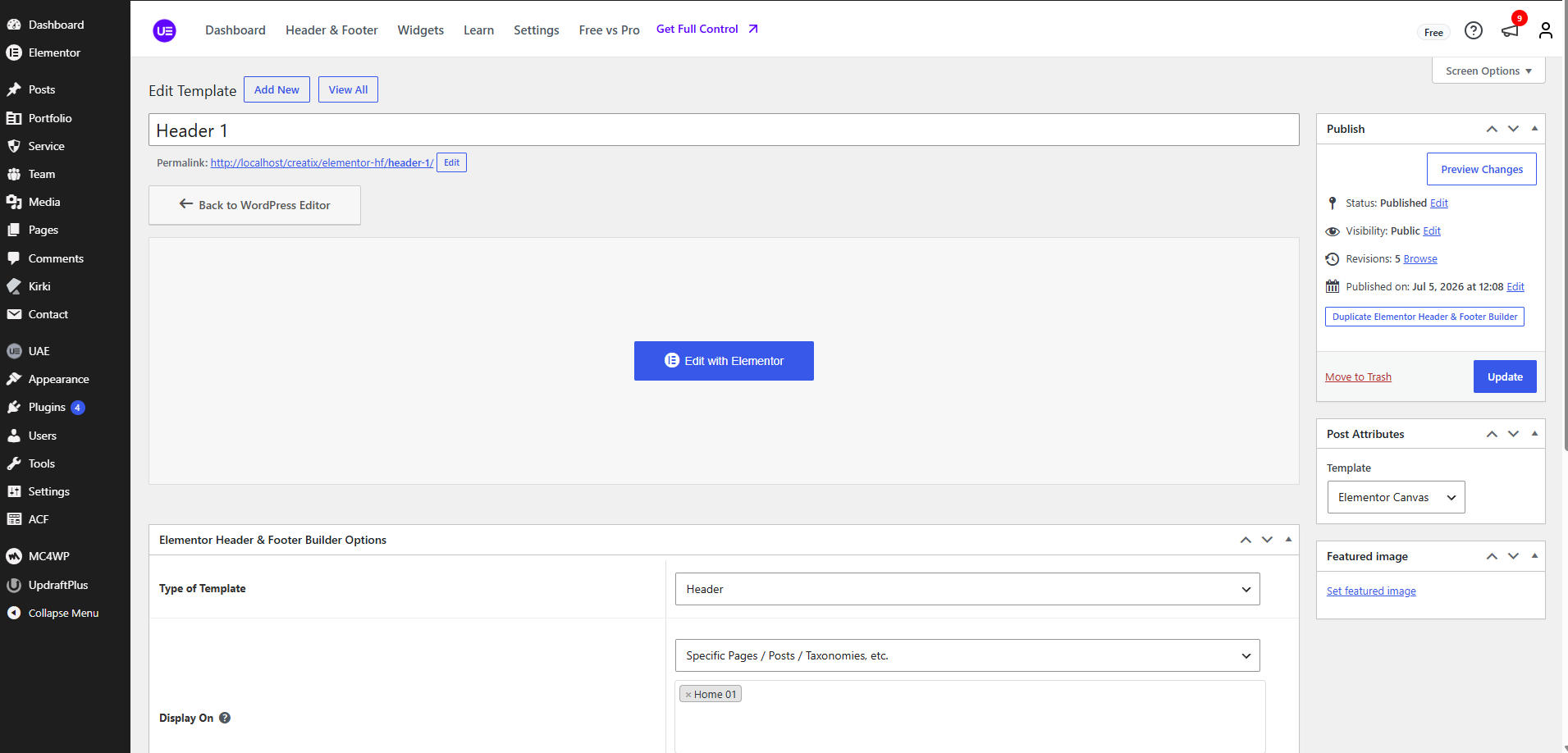Toggle the Featured image panel triangle
Viewport: 1568px width, 753px height.
click(x=1534, y=556)
